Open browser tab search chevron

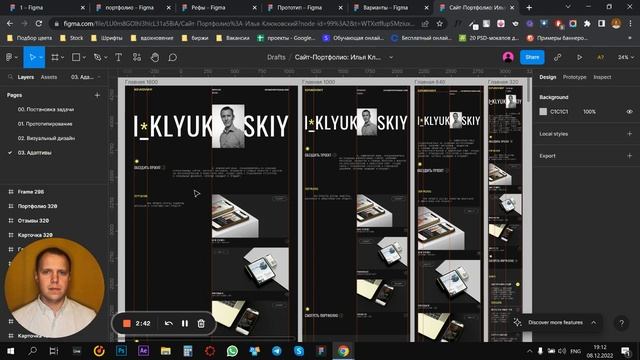pos(568,7)
